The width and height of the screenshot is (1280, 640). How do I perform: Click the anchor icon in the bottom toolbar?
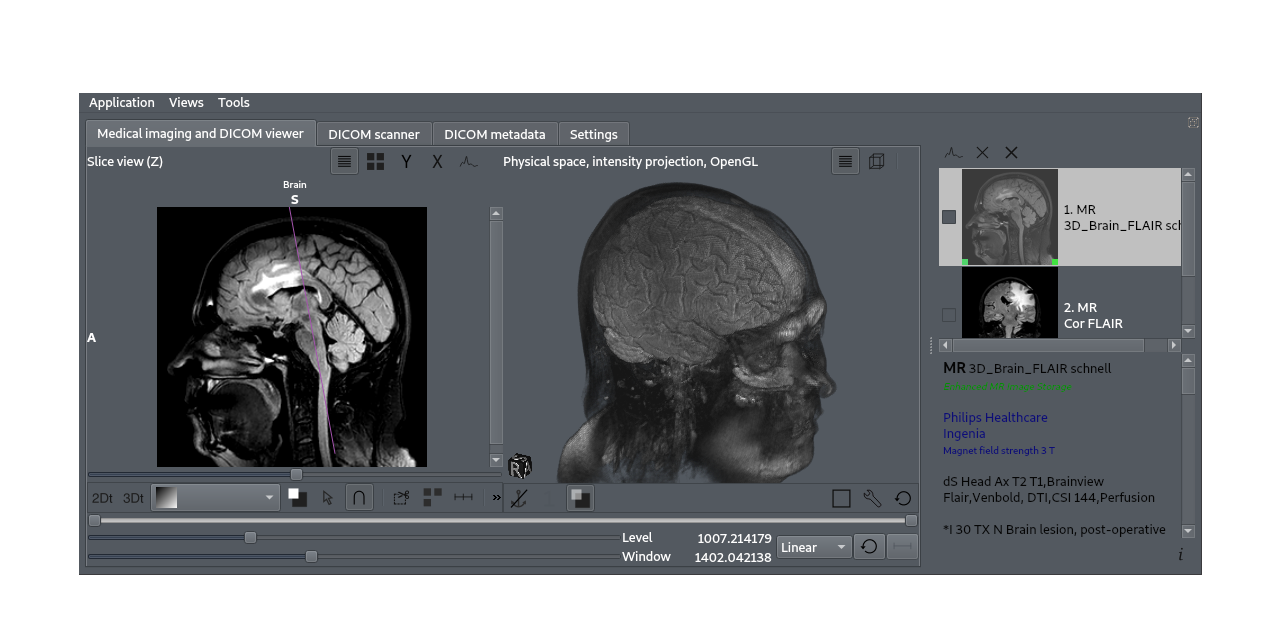518,498
